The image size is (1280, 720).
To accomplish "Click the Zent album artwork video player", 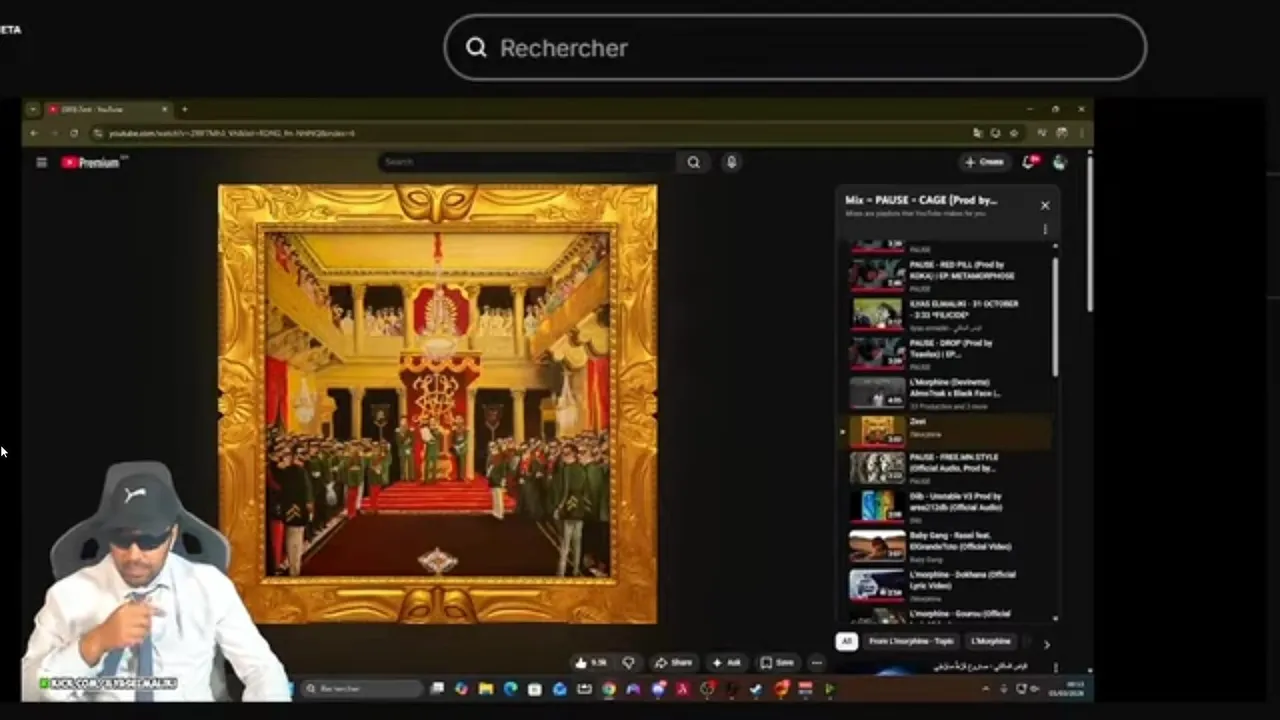I will [x=438, y=403].
